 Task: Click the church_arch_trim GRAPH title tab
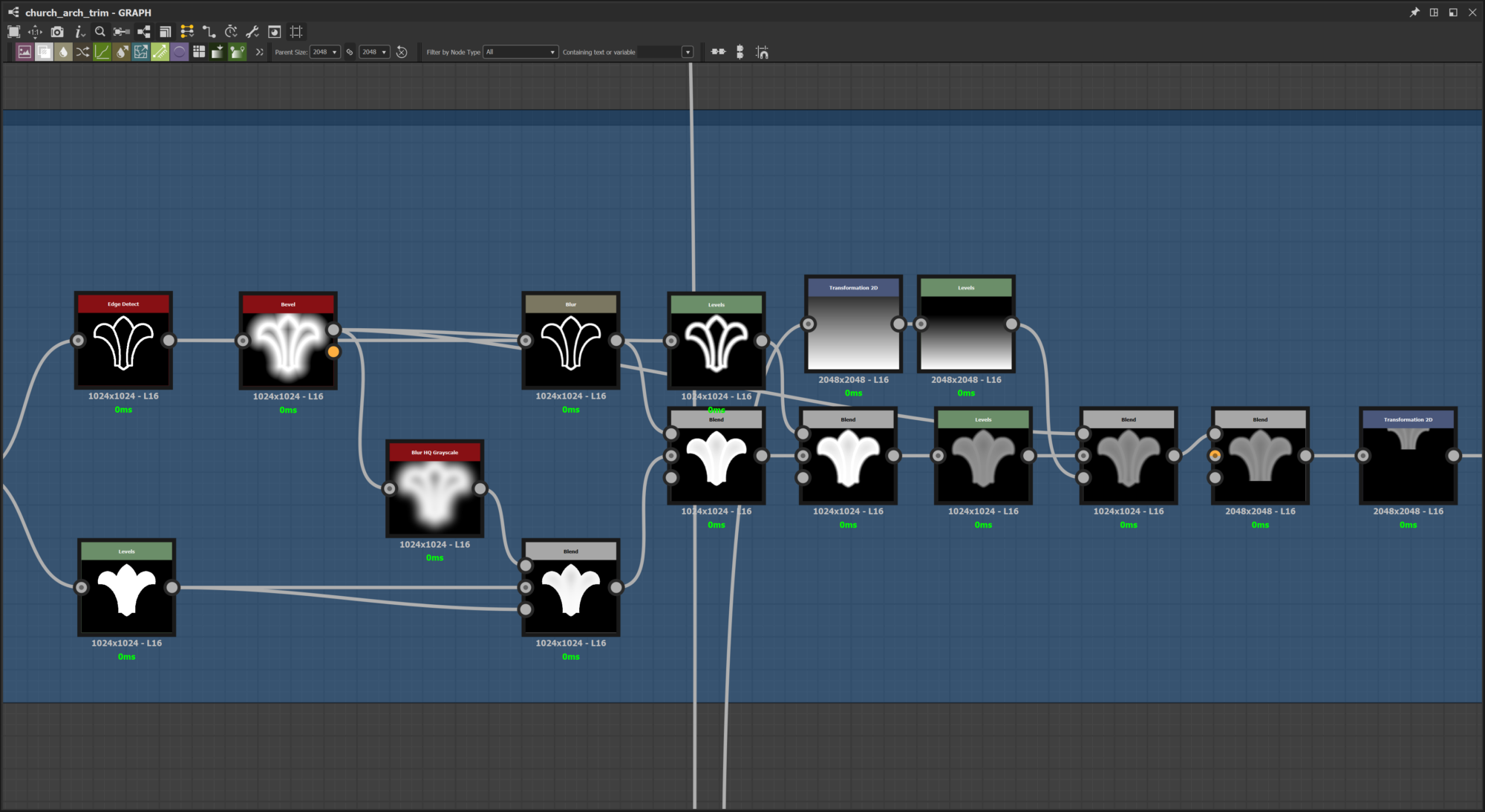[x=88, y=13]
